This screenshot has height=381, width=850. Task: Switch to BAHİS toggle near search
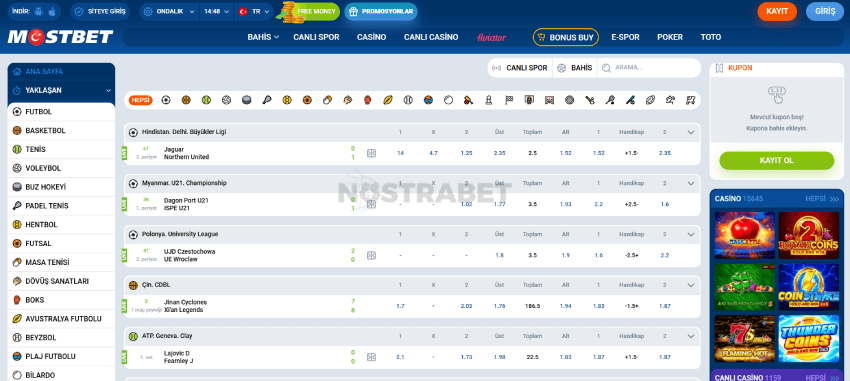click(x=575, y=68)
